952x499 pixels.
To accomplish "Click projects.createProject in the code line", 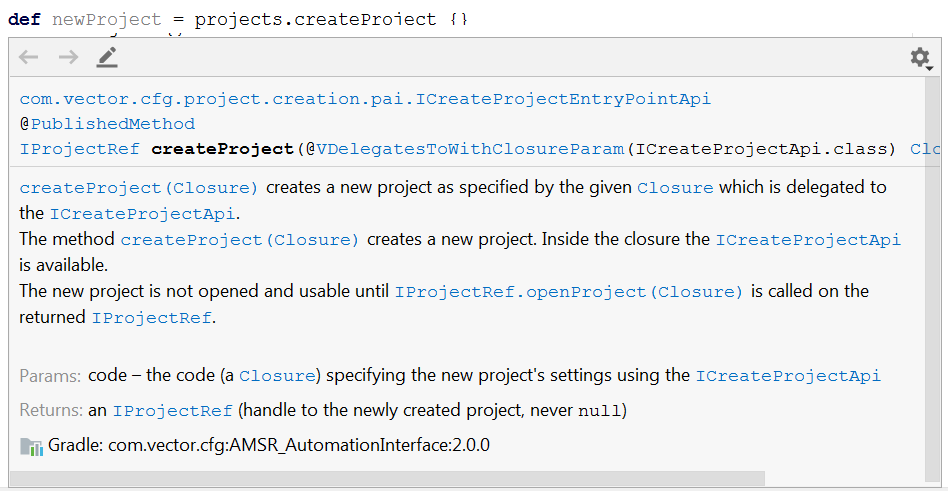I will 315,19.
